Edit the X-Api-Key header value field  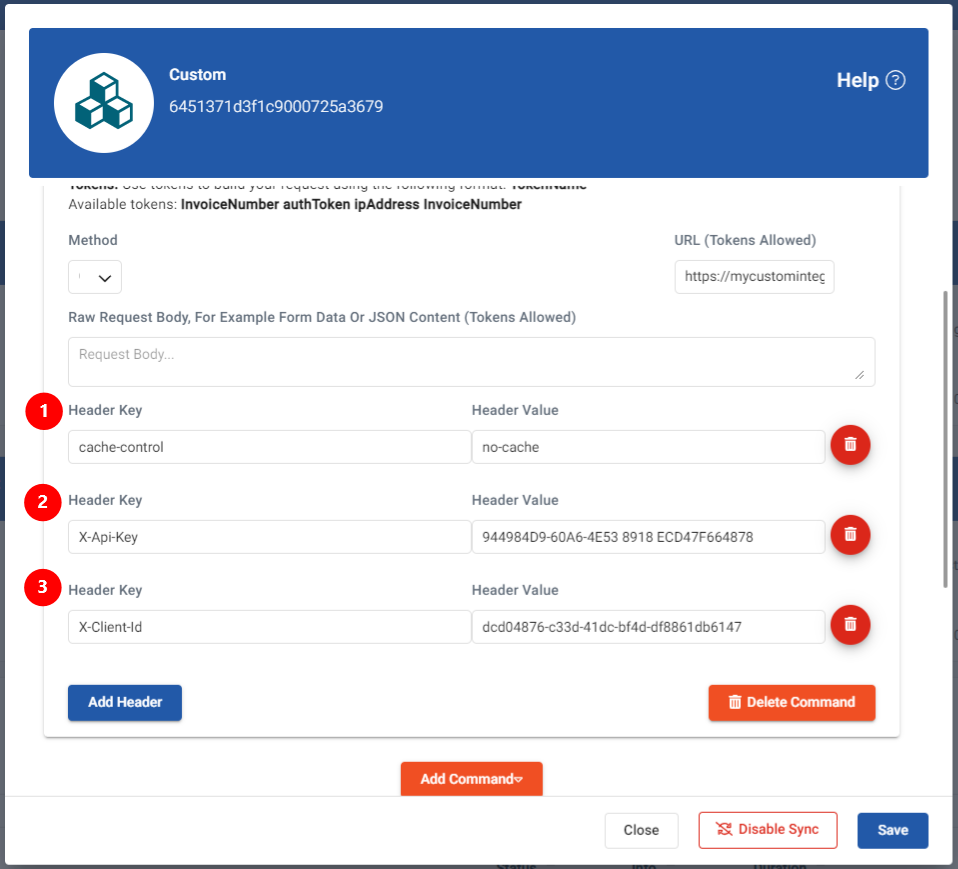pyautogui.click(x=648, y=537)
